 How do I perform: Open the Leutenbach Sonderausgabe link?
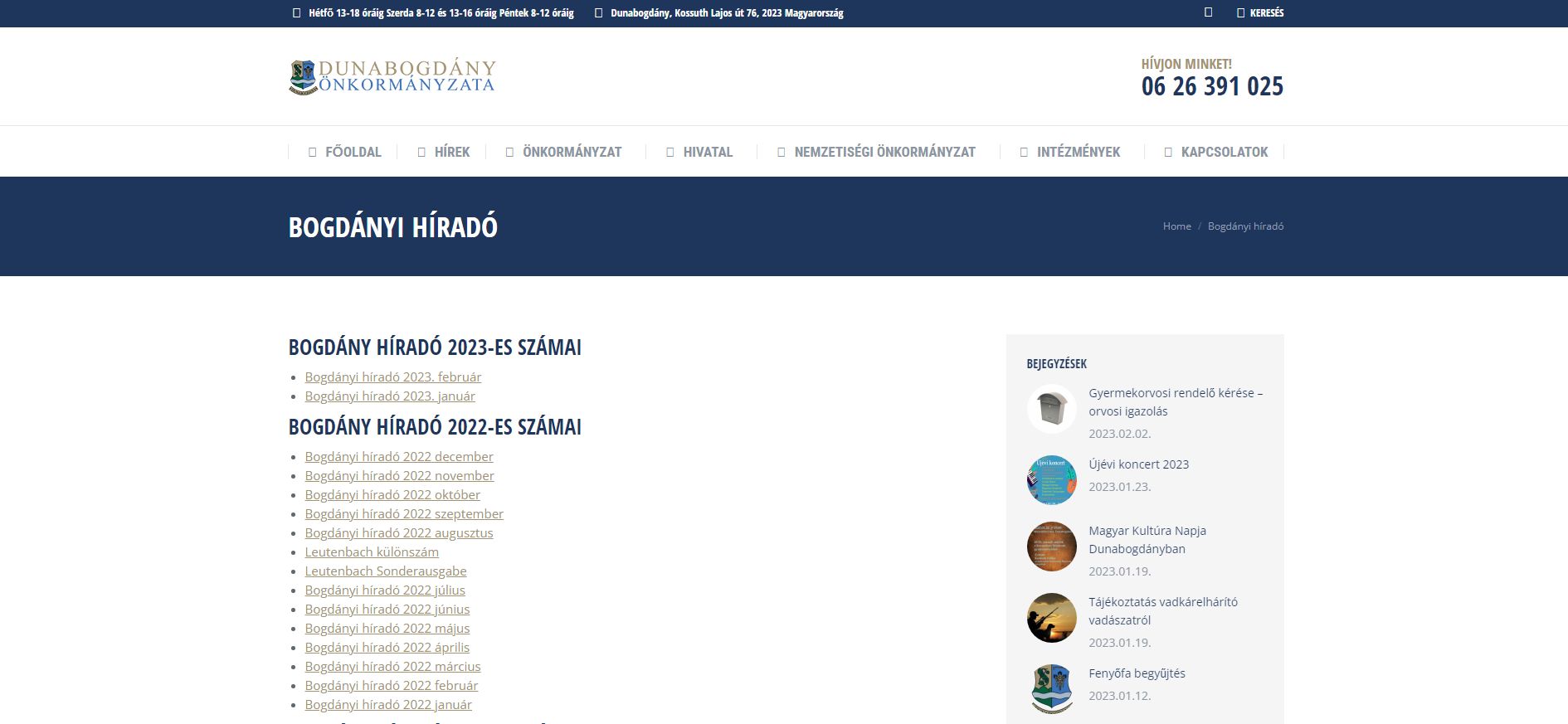tap(386, 571)
